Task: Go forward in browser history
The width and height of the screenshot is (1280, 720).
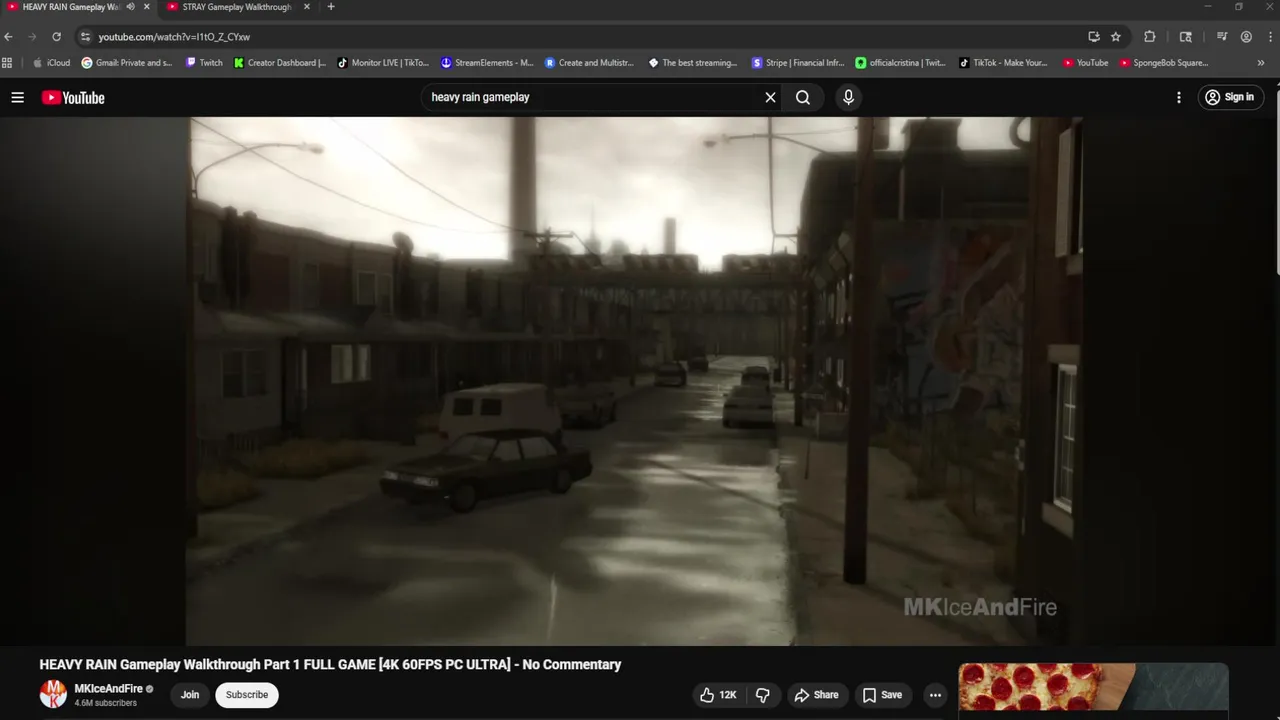Action: [32, 37]
